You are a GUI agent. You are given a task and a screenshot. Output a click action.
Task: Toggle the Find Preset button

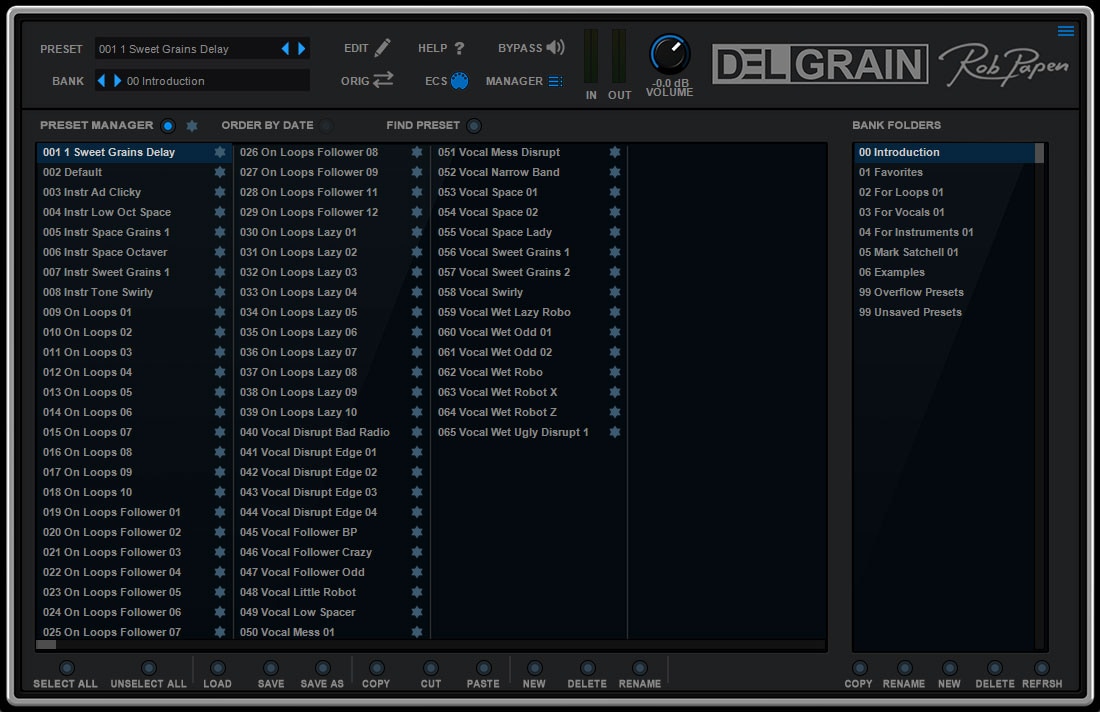(x=473, y=126)
